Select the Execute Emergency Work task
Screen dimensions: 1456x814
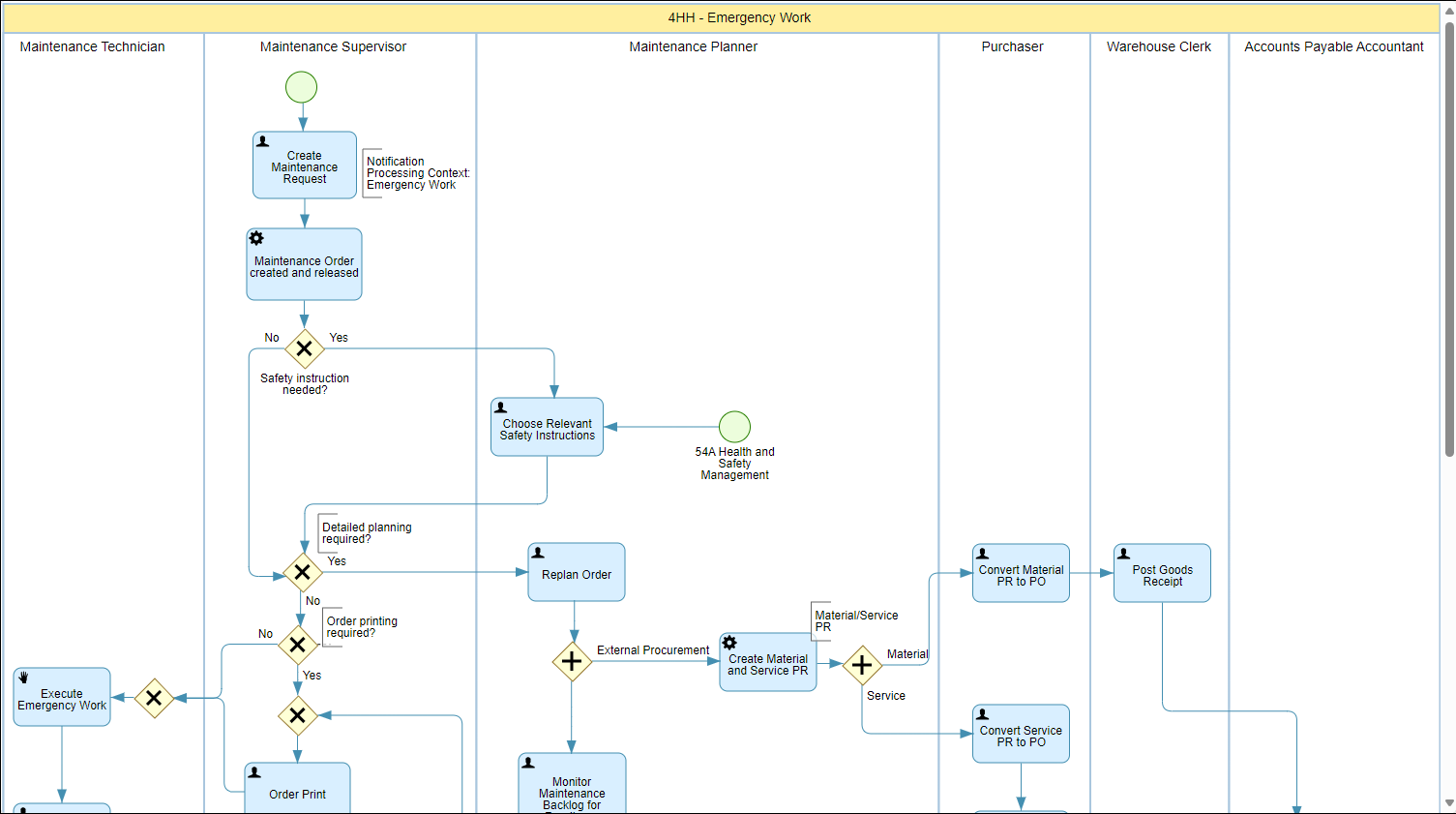click(x=62, y=697)
